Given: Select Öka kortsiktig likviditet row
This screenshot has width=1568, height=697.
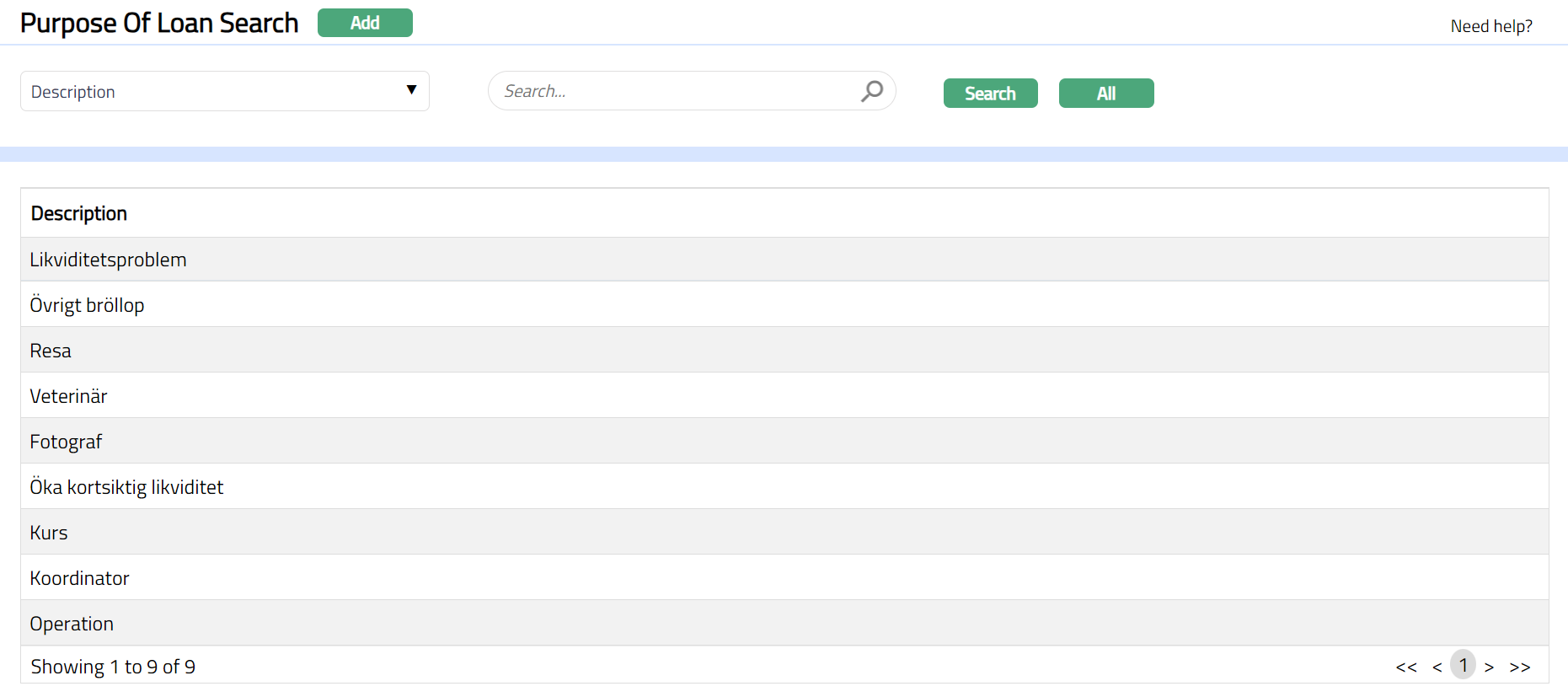Looking at the screenshot, I should (126, 487).
